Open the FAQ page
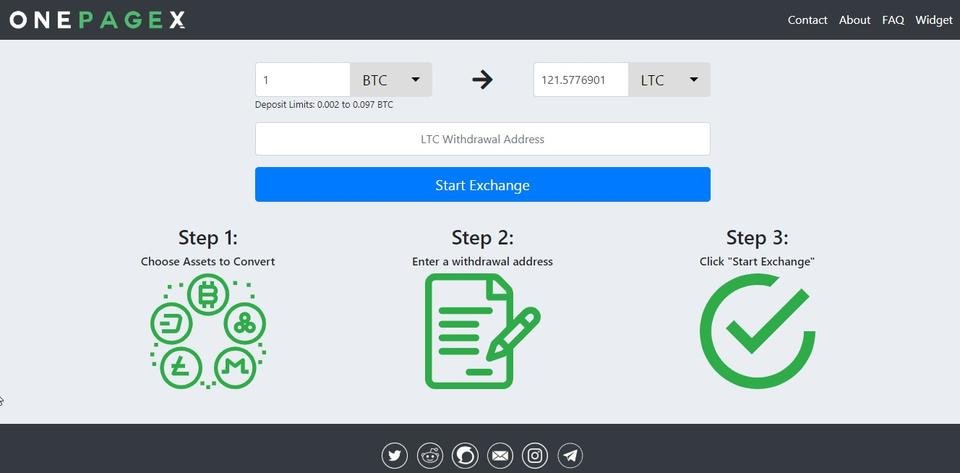The height and width of the screenshot is (473, 960). point(893,20)
